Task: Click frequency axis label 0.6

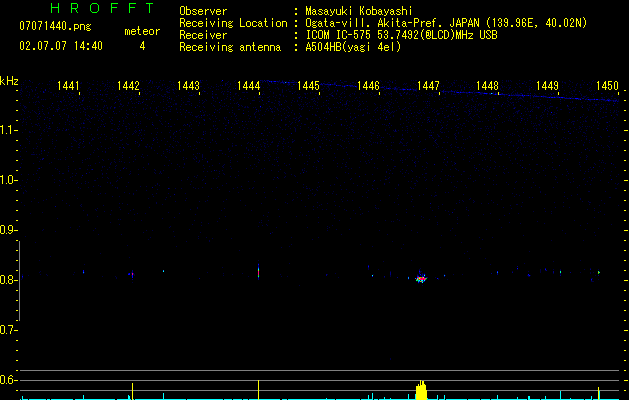Action: click(x=9, y=380)
